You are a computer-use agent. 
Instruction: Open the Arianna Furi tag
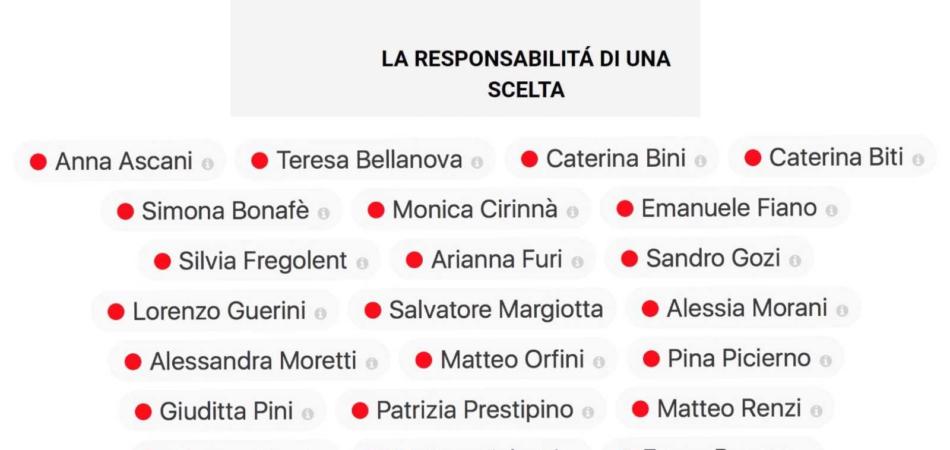click(493, 259)
